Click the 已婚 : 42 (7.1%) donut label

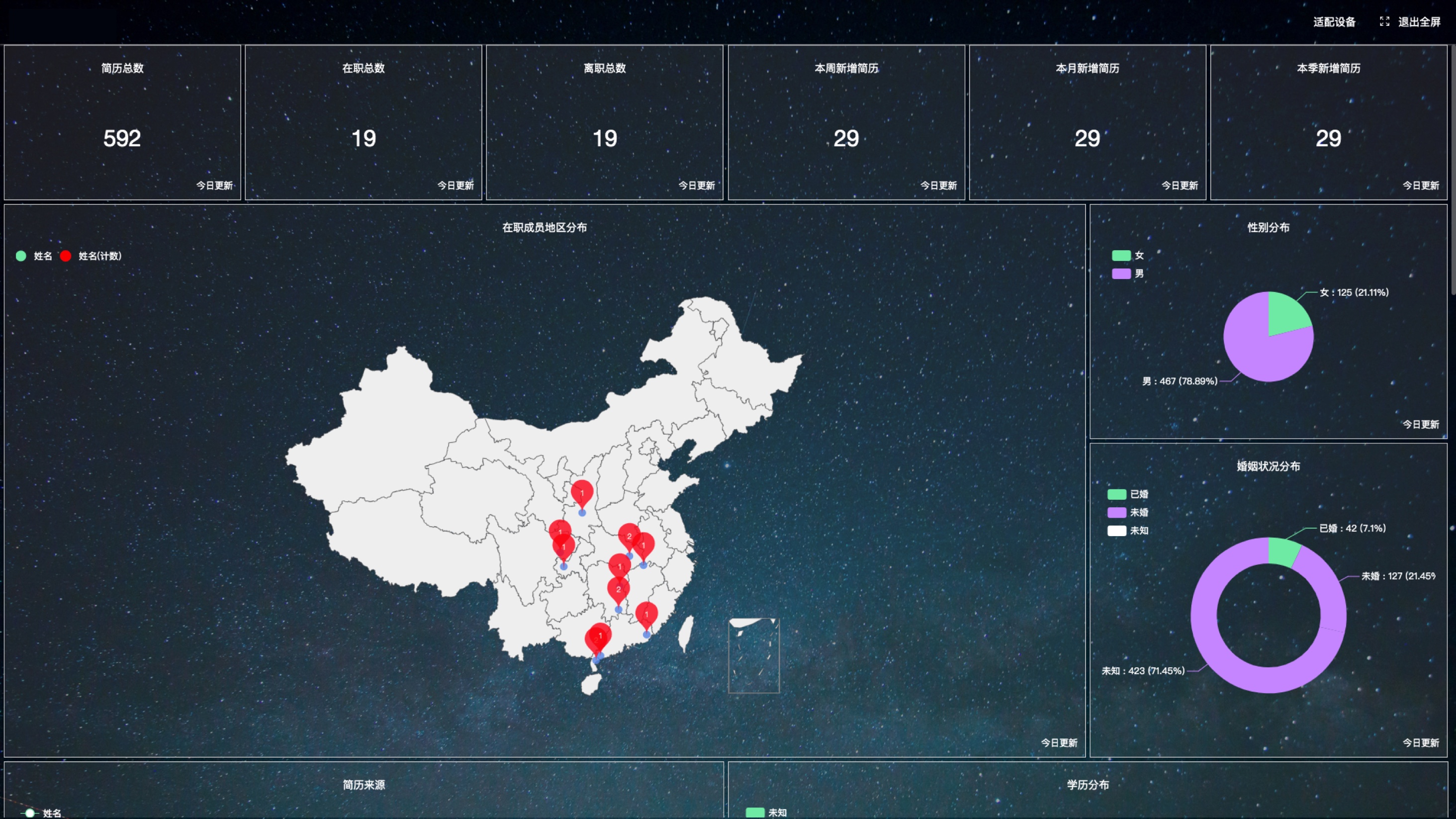(x=1352, y=528)
